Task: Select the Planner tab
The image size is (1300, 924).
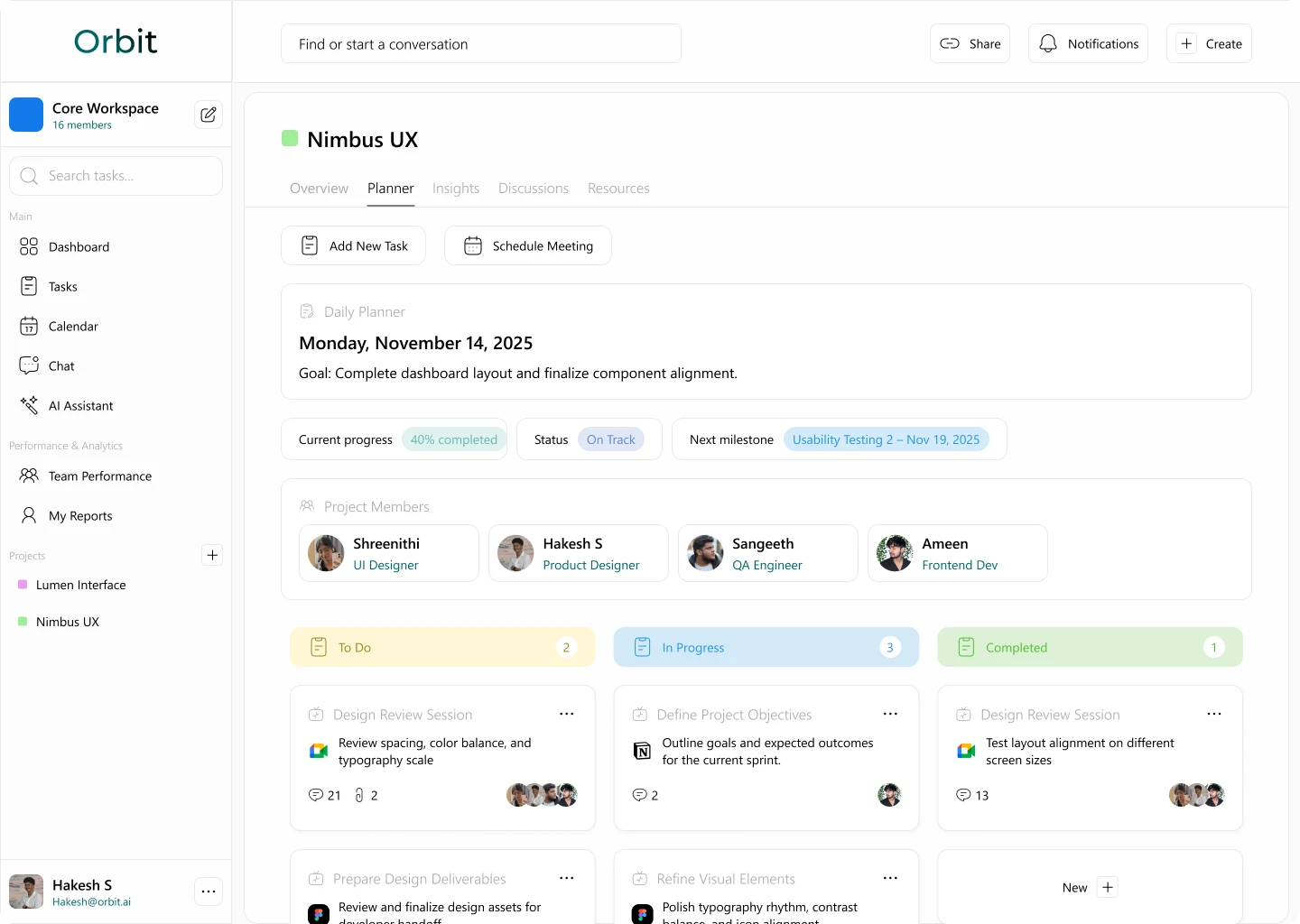Action: click(x=391, y=189)
